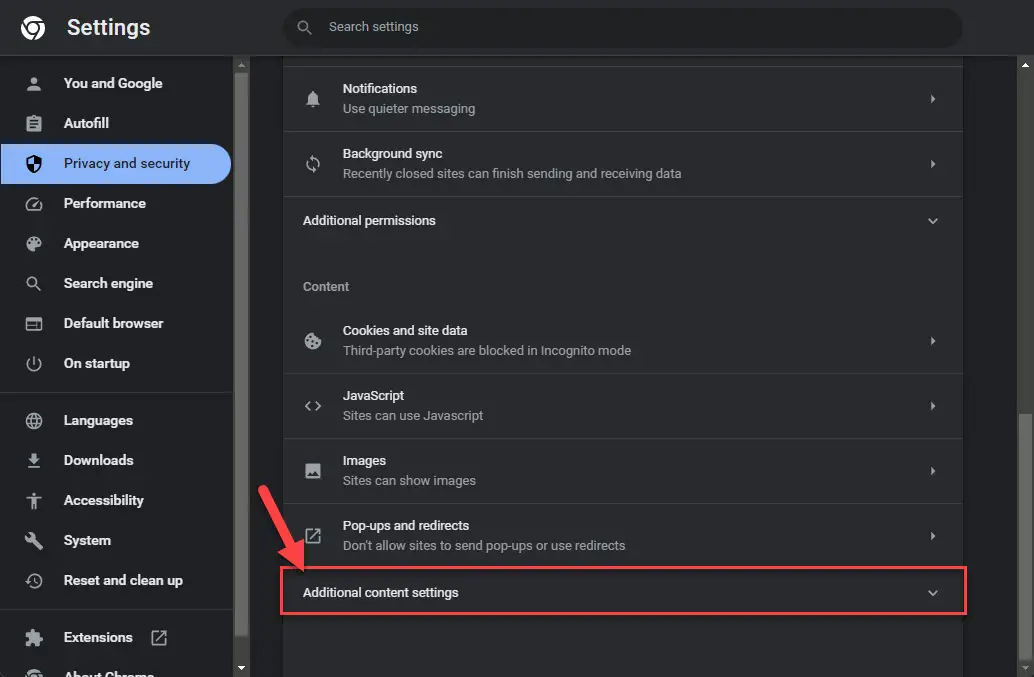Click the sidebar scroll down arrow
The image size is (1034, 677).
coord(241,667)
